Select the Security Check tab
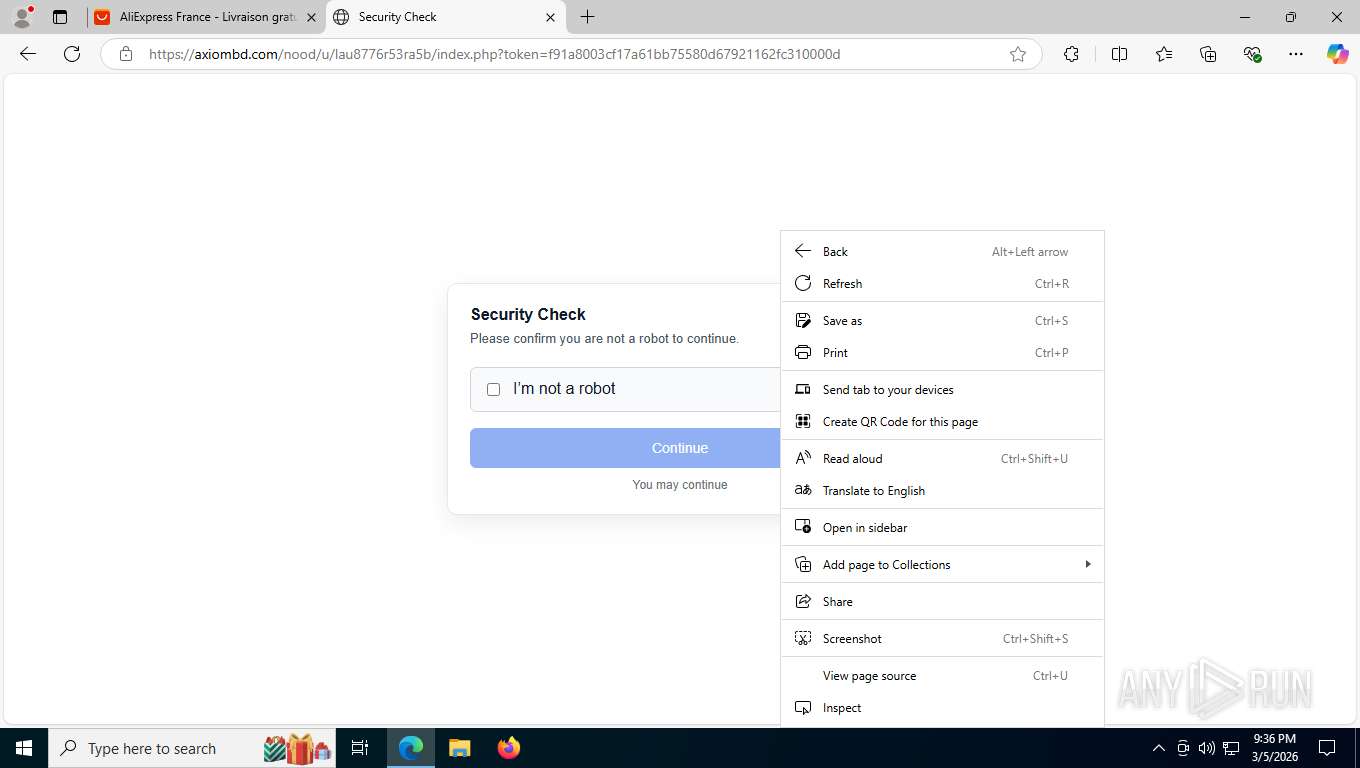 click(x=446, y=17)
